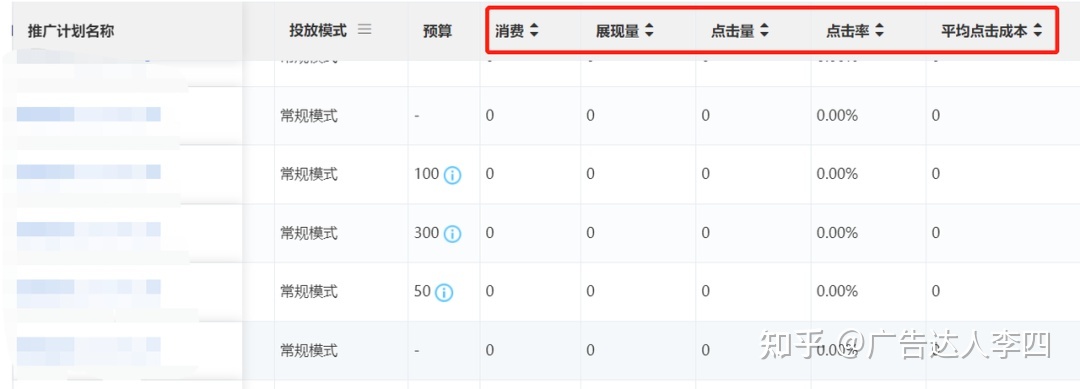This screenshot has height=389, width=1080.
Task: Click the budget value 300
Action: point(426,233)
